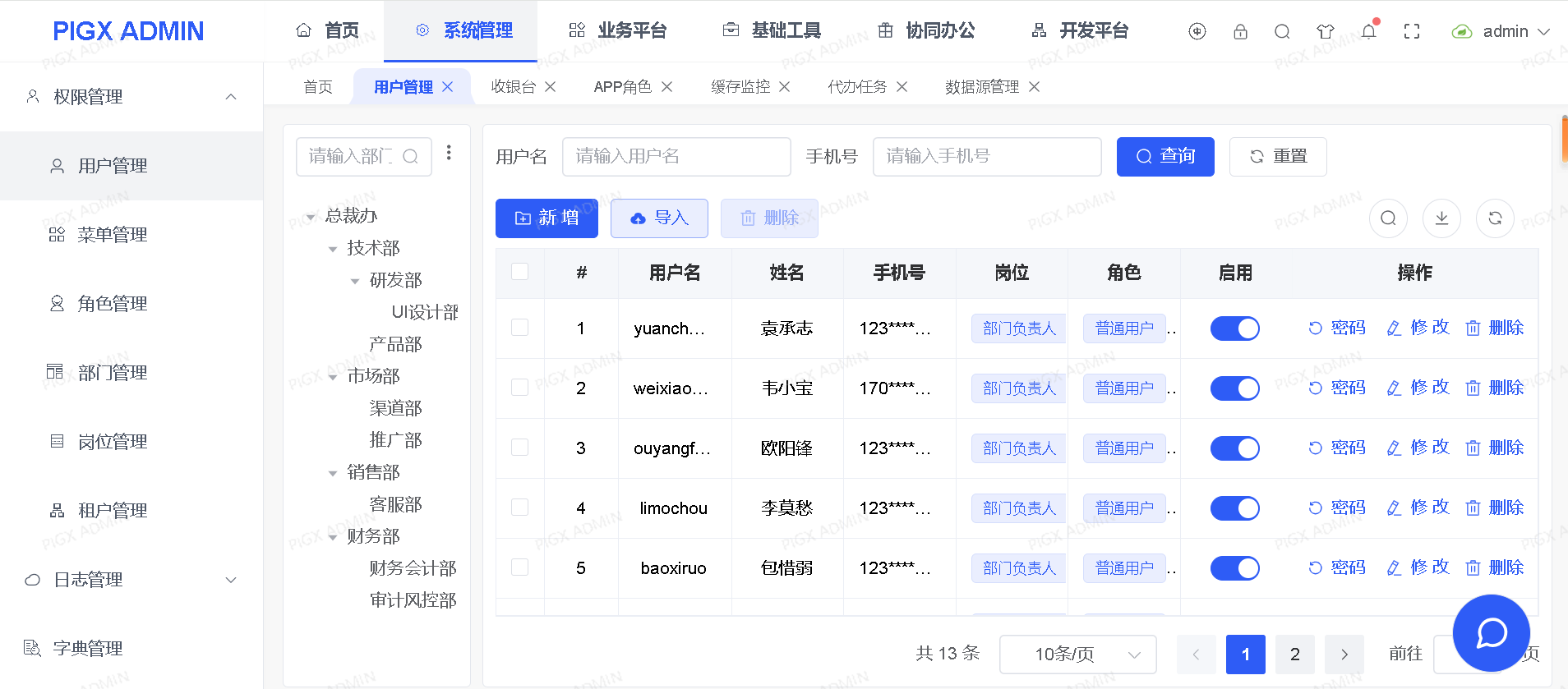Collapse the 权限管理 sidebar group
The width and height of the screenshot is (1568, 689).
click(131, 97)
